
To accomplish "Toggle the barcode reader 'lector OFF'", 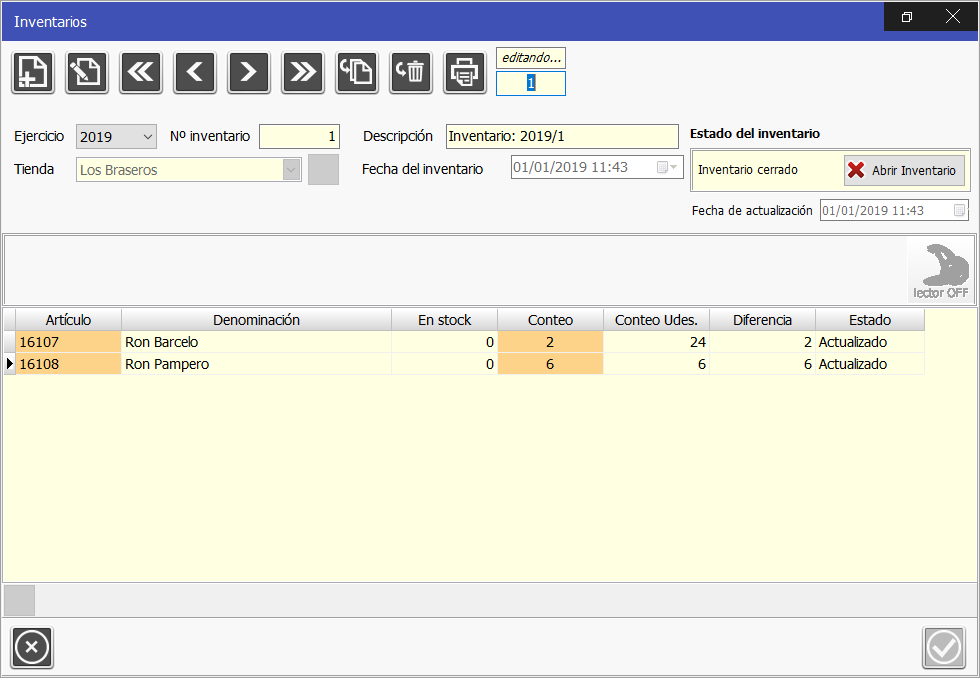I will click(940, 271).
